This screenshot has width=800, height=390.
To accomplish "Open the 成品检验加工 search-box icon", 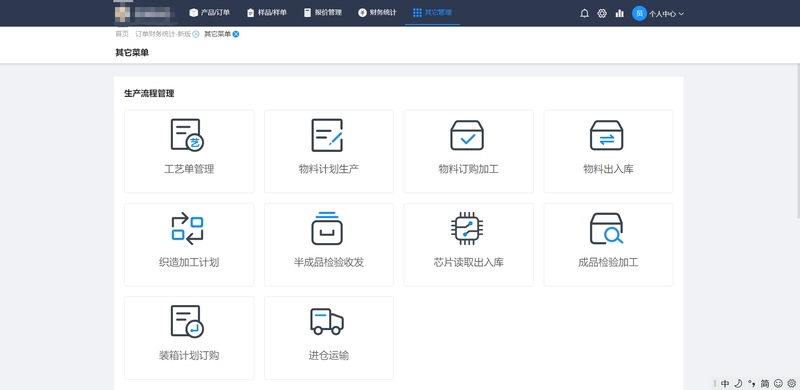I will click(x=607, y=229).
